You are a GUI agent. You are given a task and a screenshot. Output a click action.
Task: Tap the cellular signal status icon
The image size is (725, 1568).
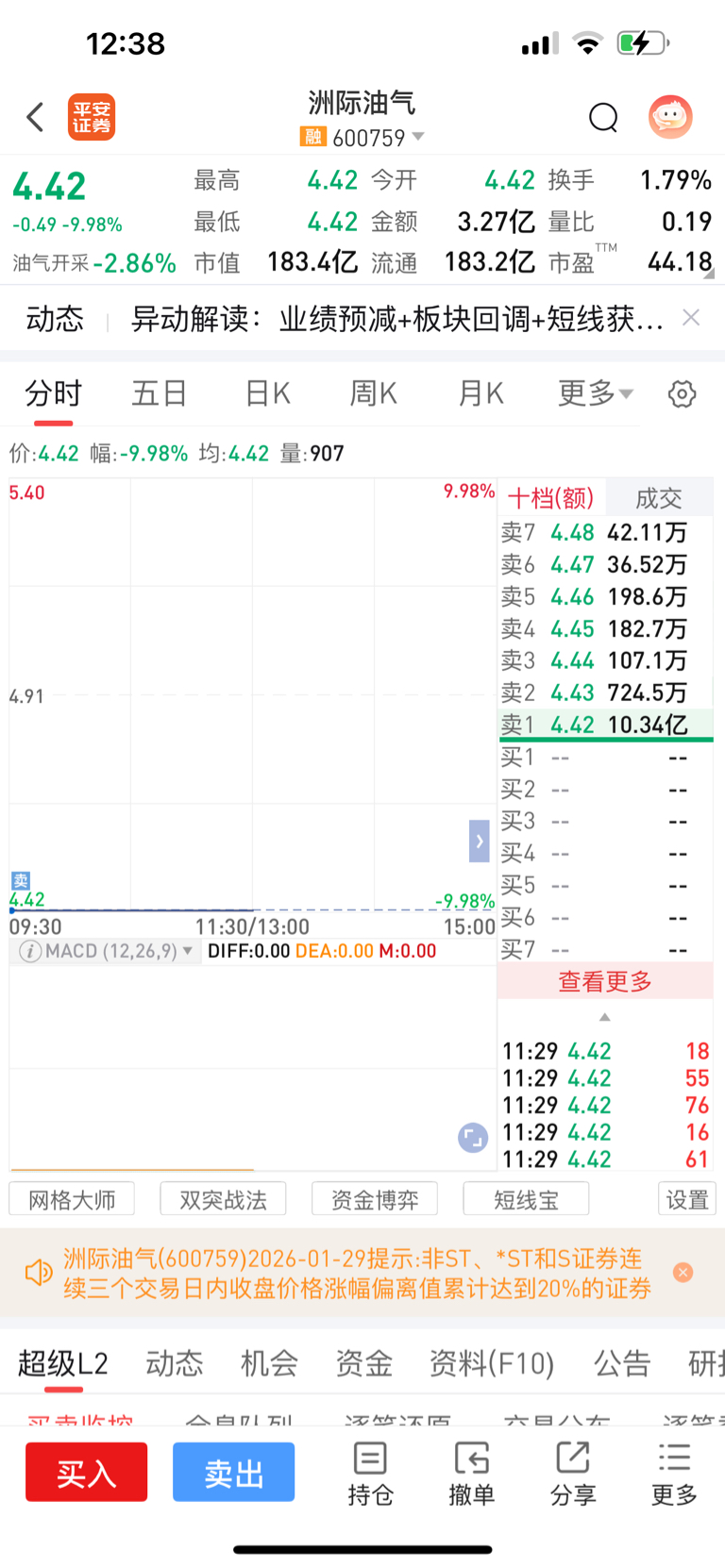point(540,43)
